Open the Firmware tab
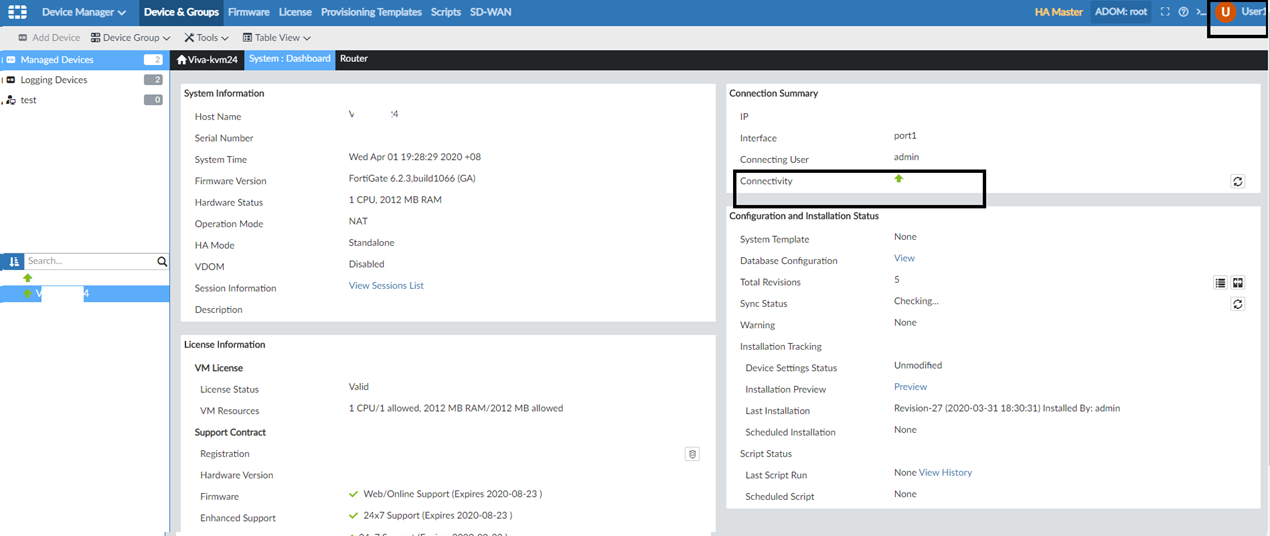This screenshot has width=1270, height=536. [x=248, y=12]
